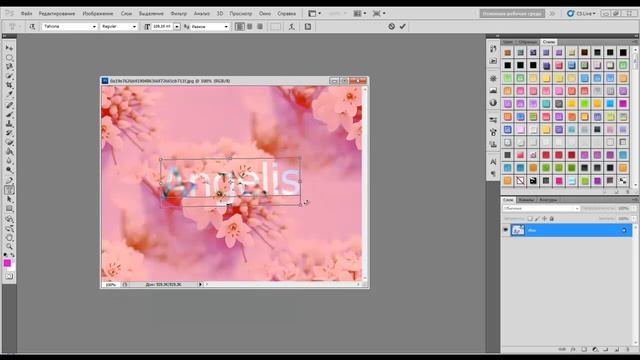Select the Rectangle shape tool

coord(9,209)
